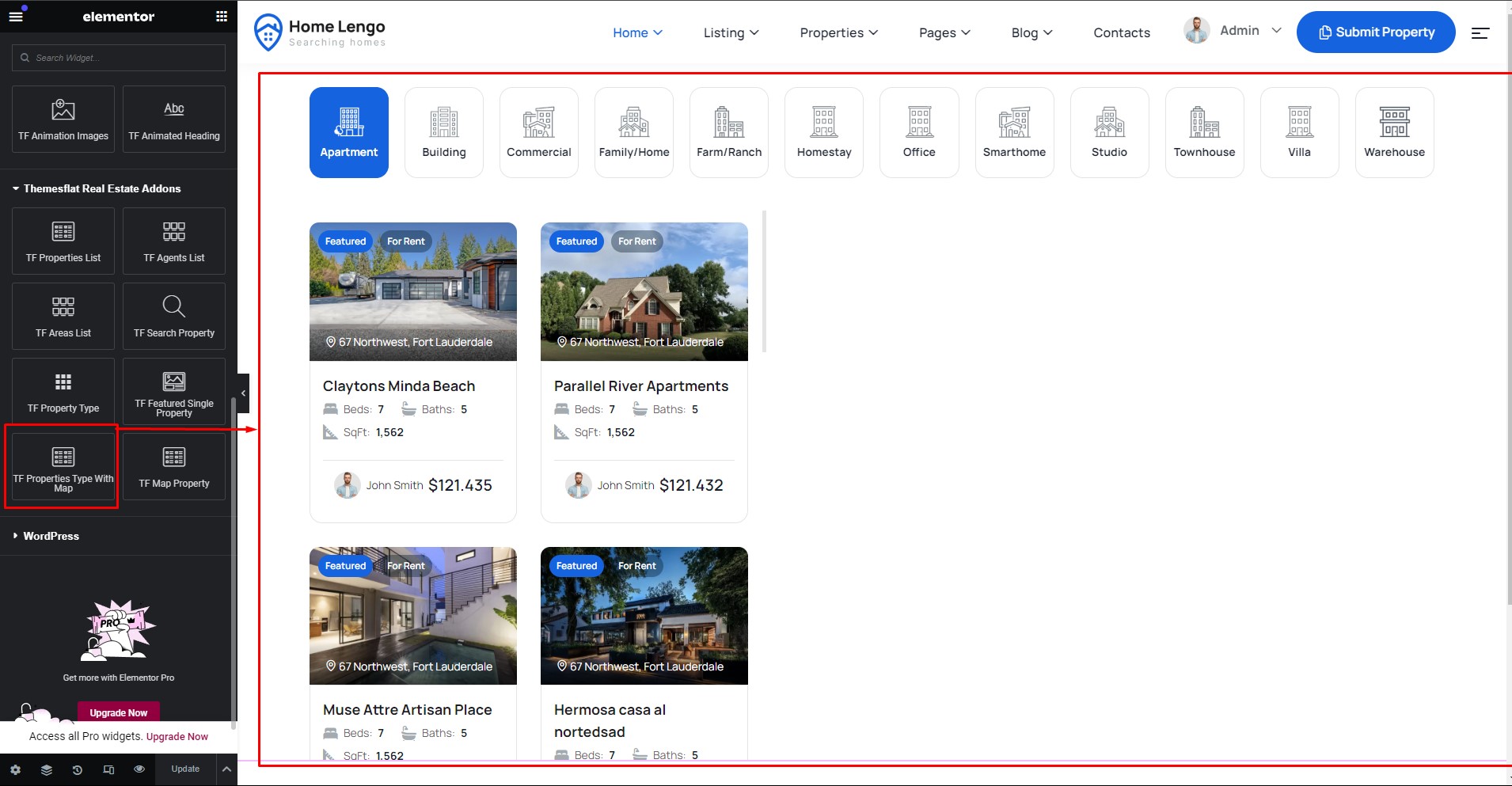Collapse the Elementor panel with side arrow
Viewport: 1512px width, 786px height.
(x=243, y=393)
